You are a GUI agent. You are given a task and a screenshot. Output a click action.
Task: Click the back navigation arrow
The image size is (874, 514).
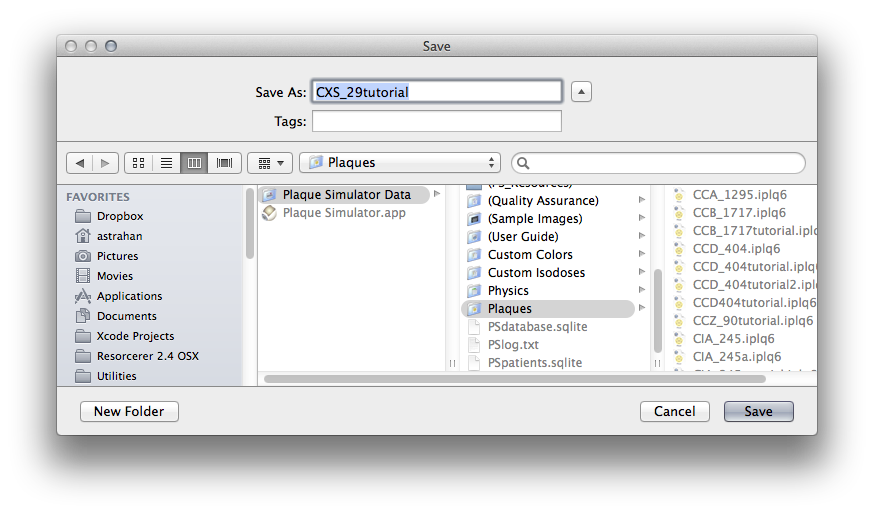[80, 162]
